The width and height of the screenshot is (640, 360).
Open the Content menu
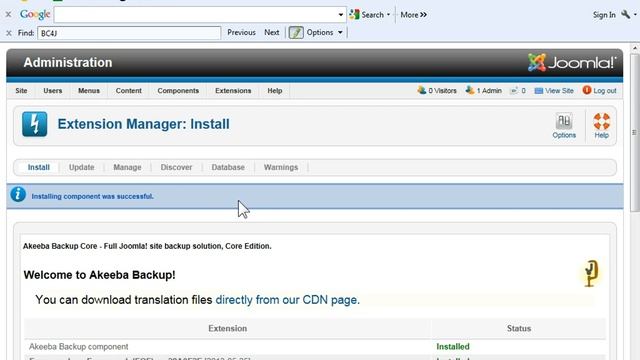[x=129, y=91]
